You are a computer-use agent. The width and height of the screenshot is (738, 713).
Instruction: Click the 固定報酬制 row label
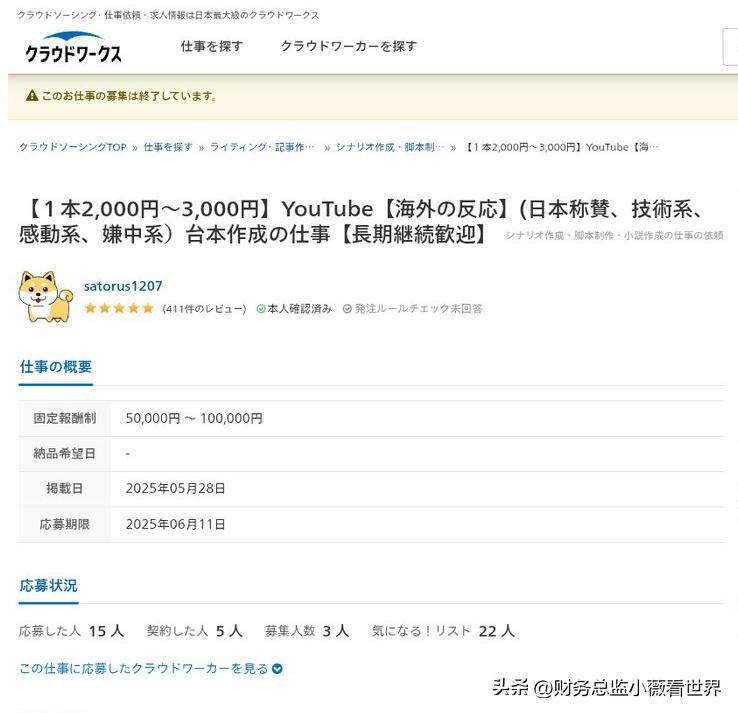64,418
